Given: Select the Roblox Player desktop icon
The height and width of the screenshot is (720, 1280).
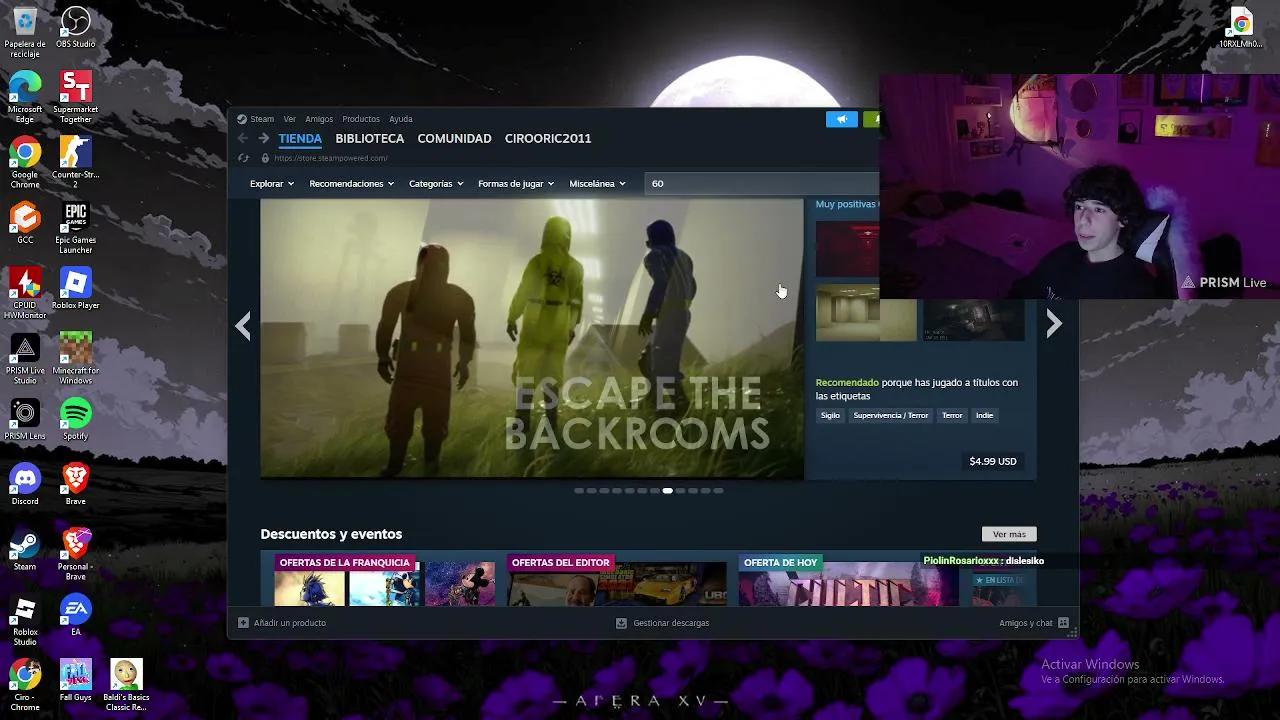Looking at the screenshot, I should 76,289.
